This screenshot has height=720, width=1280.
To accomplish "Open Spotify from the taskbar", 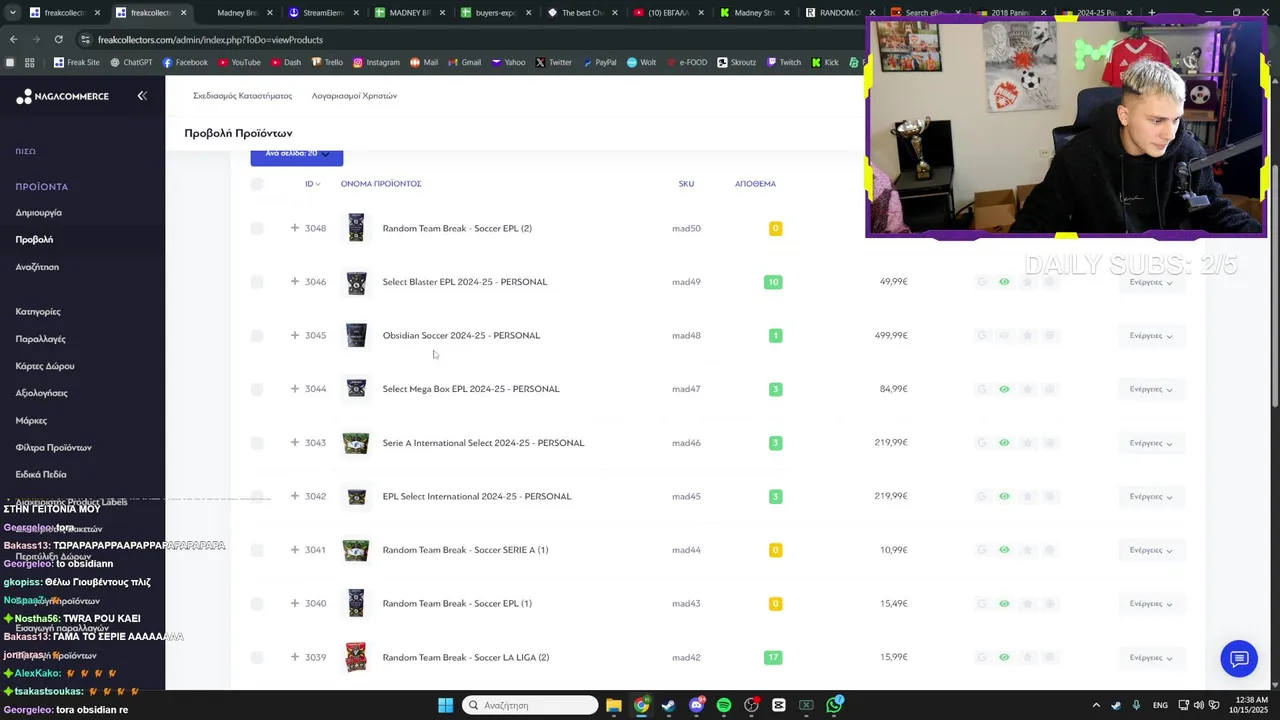I will [x=724, y=705].
